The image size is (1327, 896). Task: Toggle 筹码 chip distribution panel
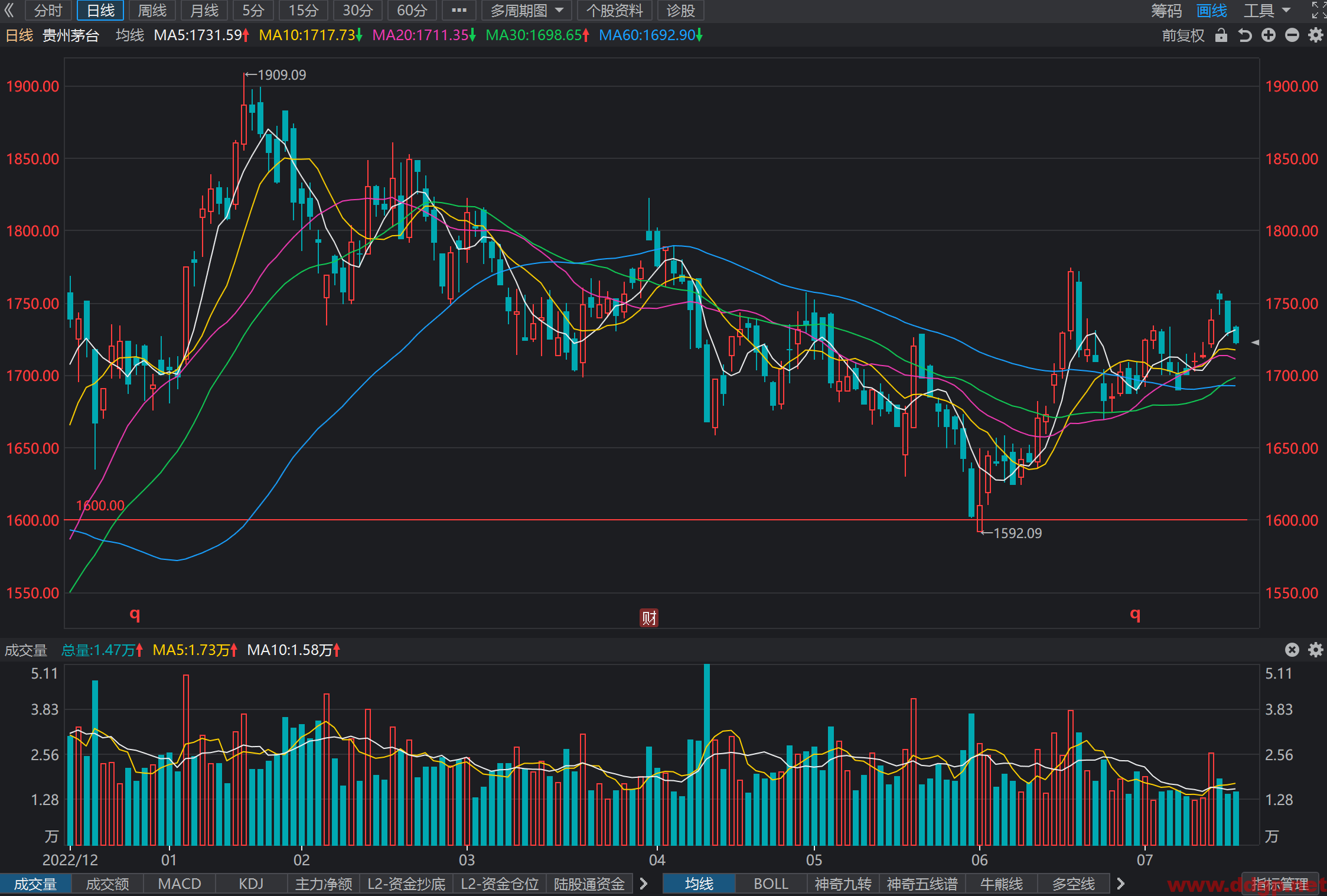tap(1166, 11)
